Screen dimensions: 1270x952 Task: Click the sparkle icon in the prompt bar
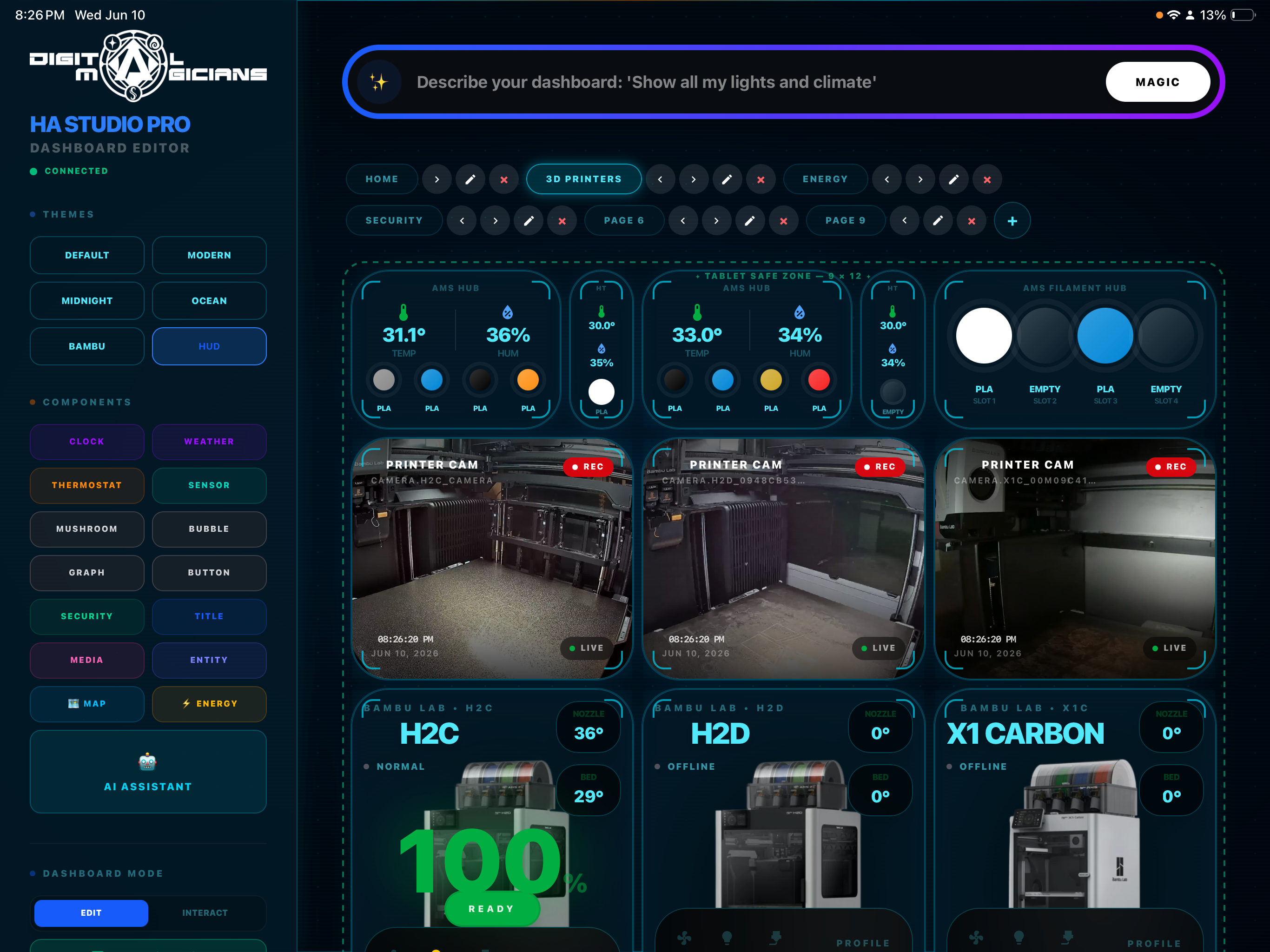(379, 82)
